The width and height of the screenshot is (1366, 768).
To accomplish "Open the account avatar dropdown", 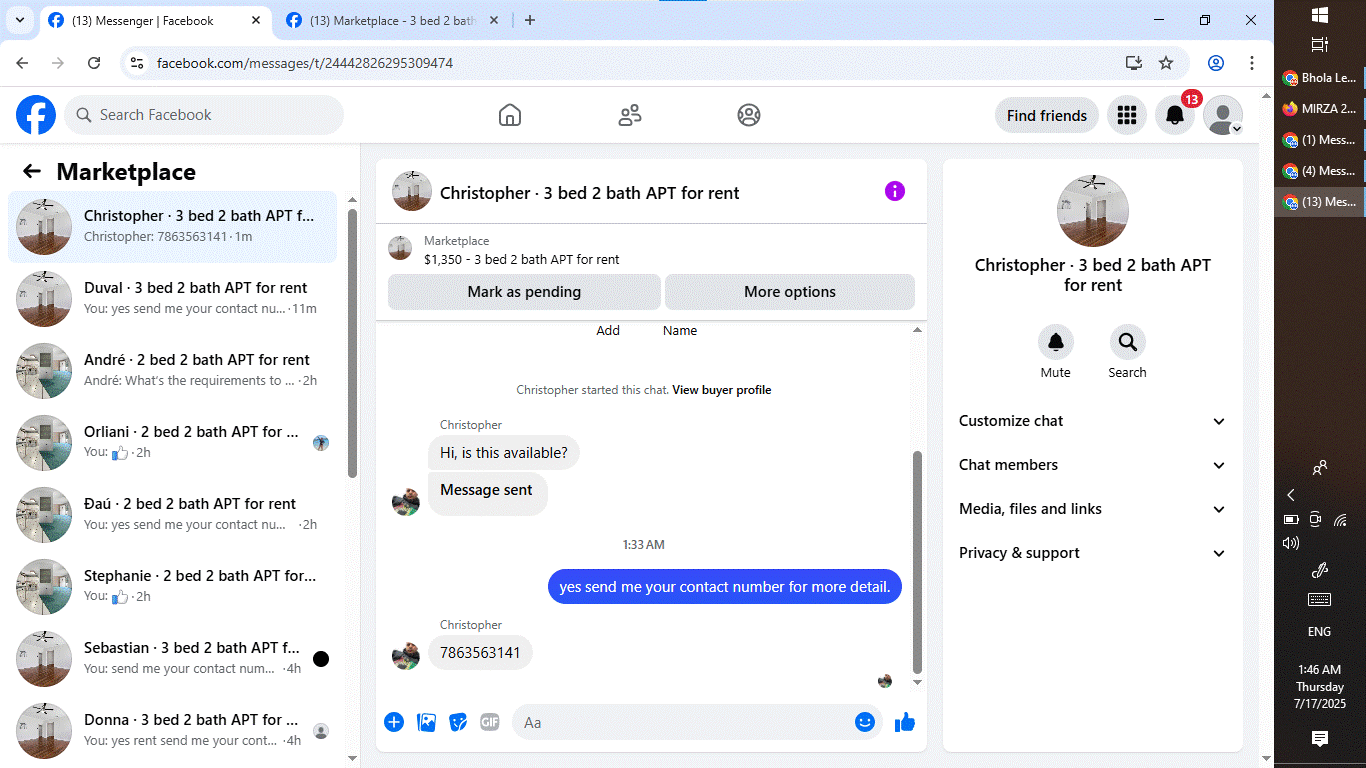I will pyautogui.click(x=1223, y=115).
